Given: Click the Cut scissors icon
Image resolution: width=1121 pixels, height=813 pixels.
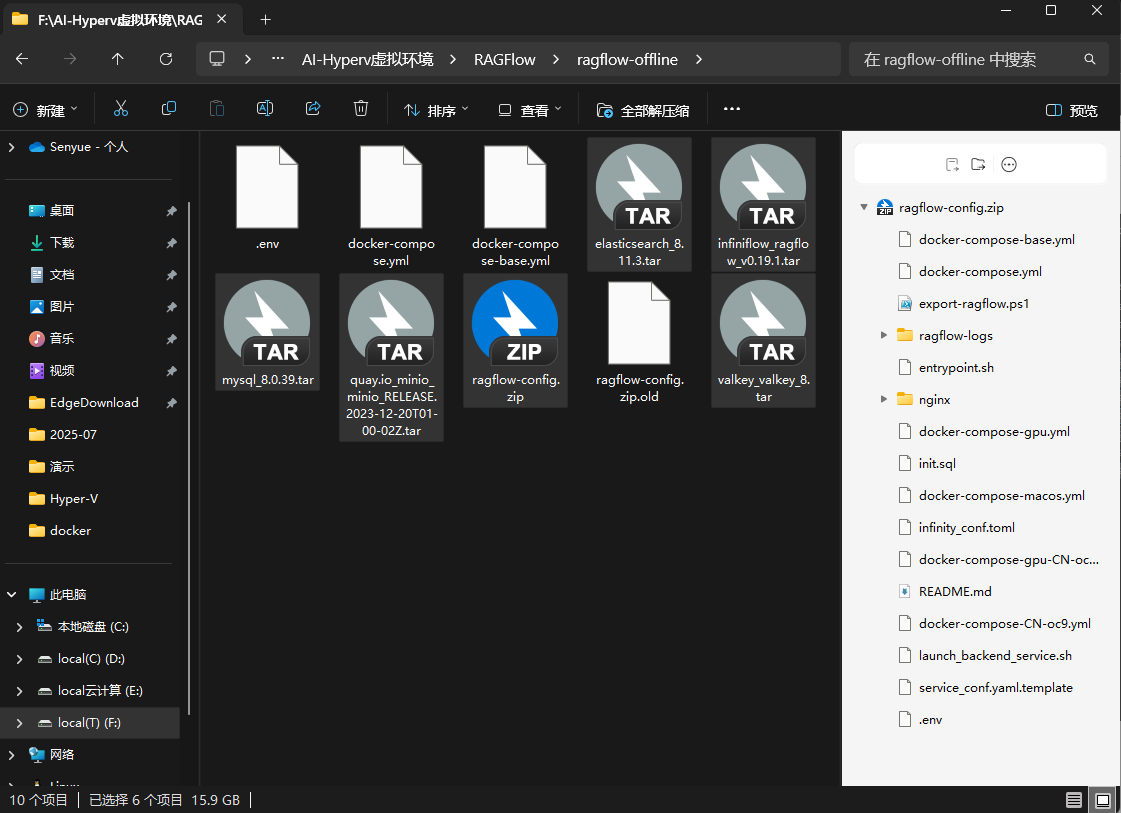Looking at the screenshot, I should (x=121, y=109).
